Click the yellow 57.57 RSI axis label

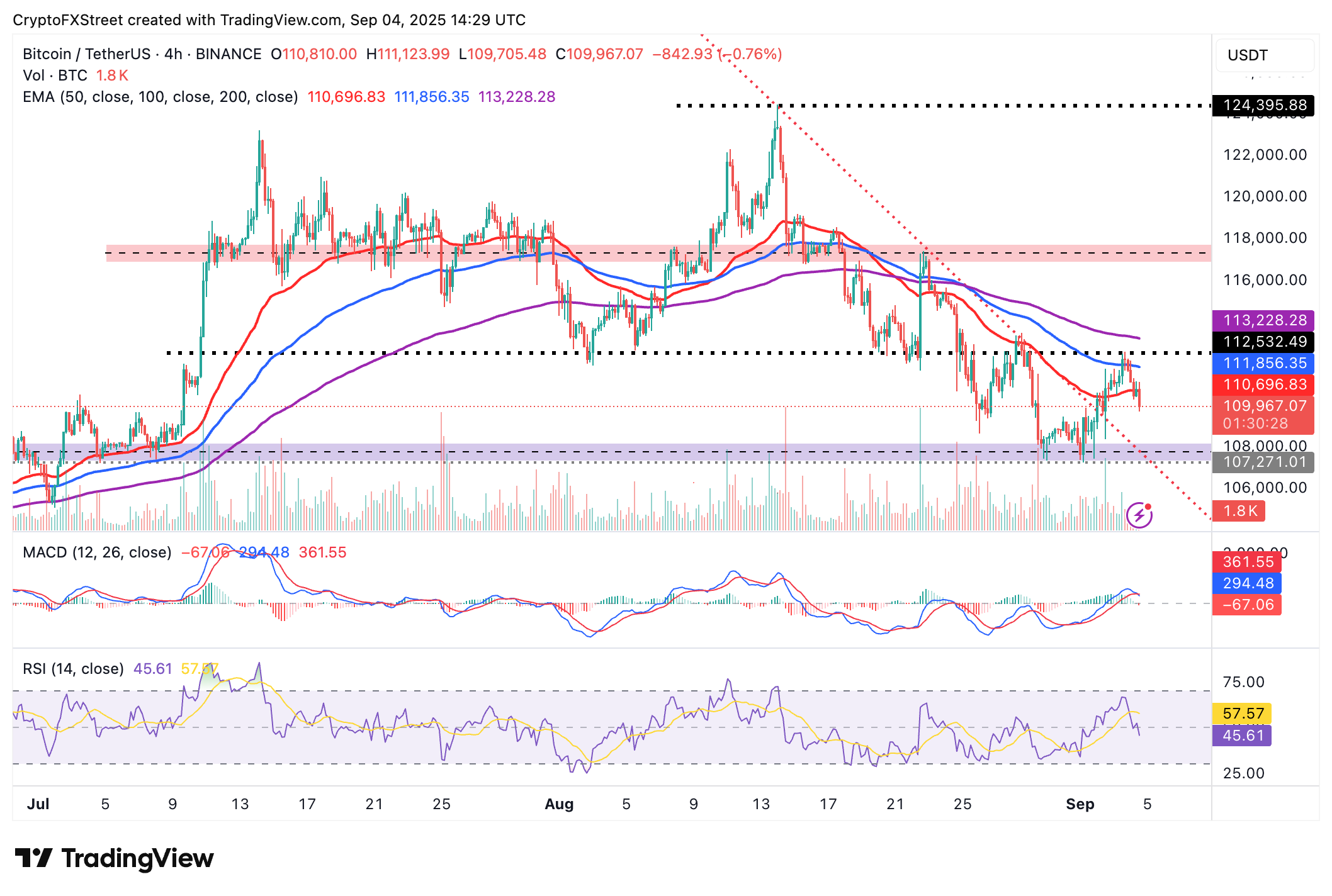1243,714
